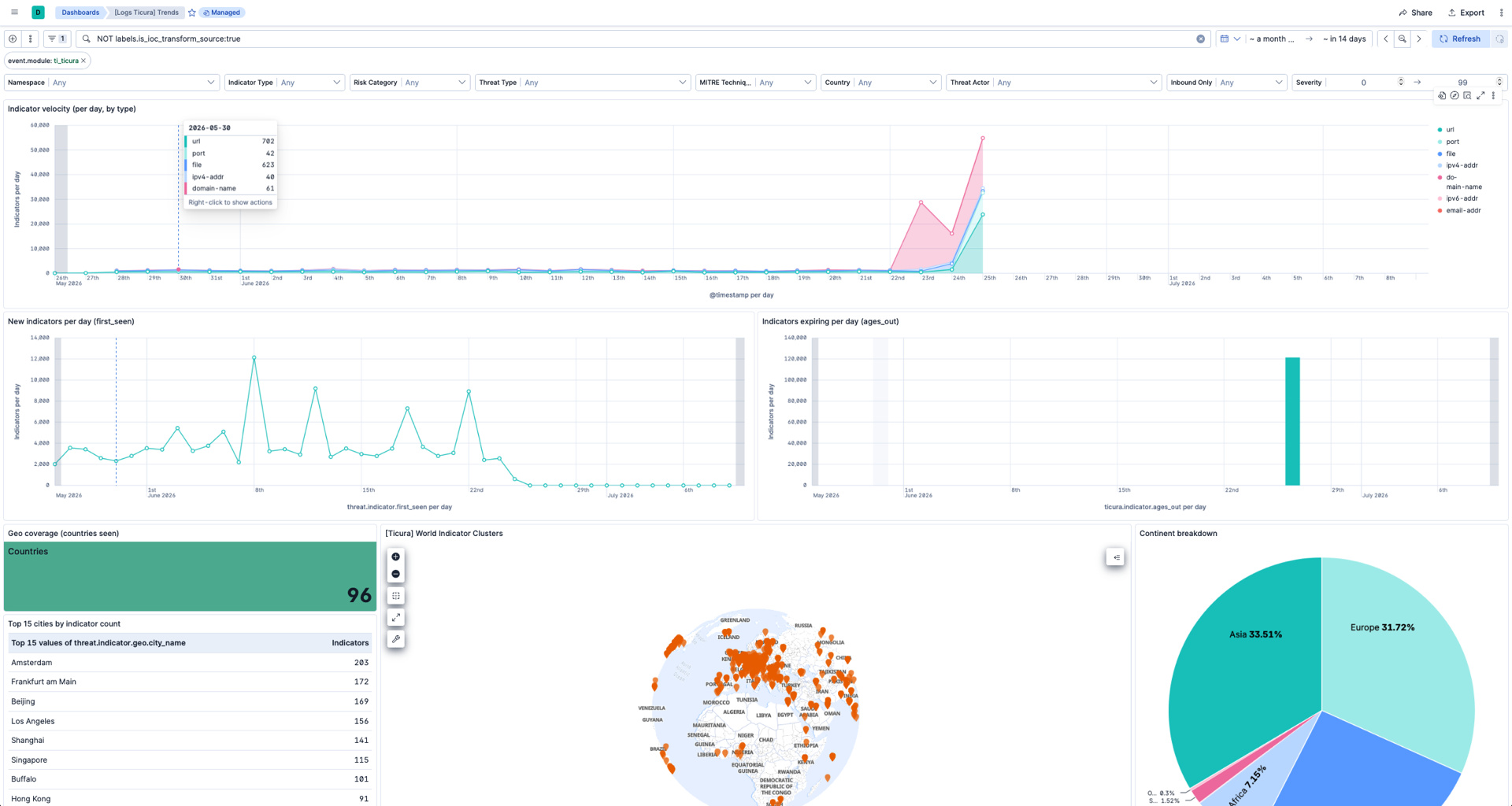Open background search icon beside Refresh
This screenshot has width=1512, height=806.
pyautogui.click(x=1499, y=39)
